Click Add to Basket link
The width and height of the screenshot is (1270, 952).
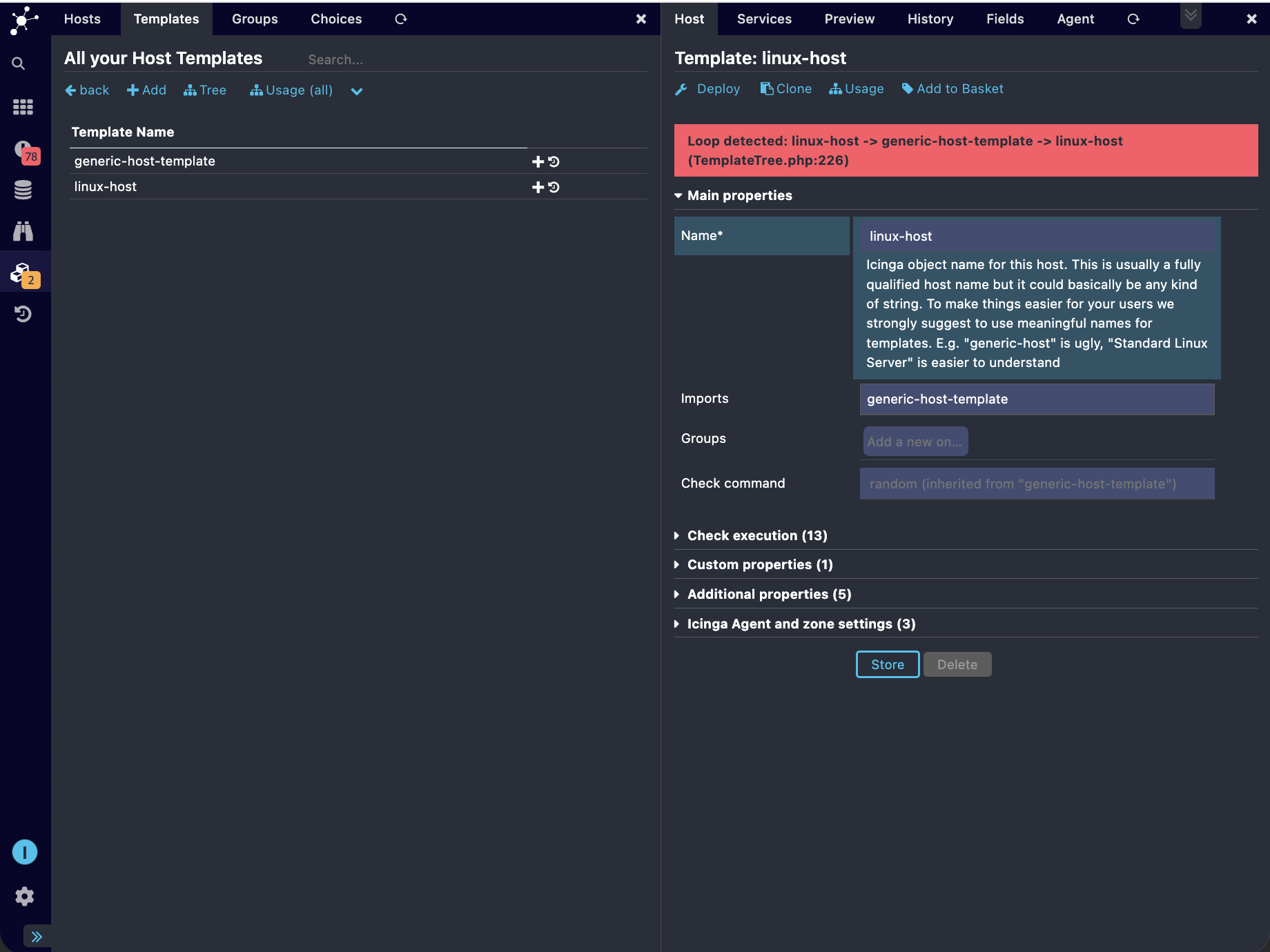(952, 89)
